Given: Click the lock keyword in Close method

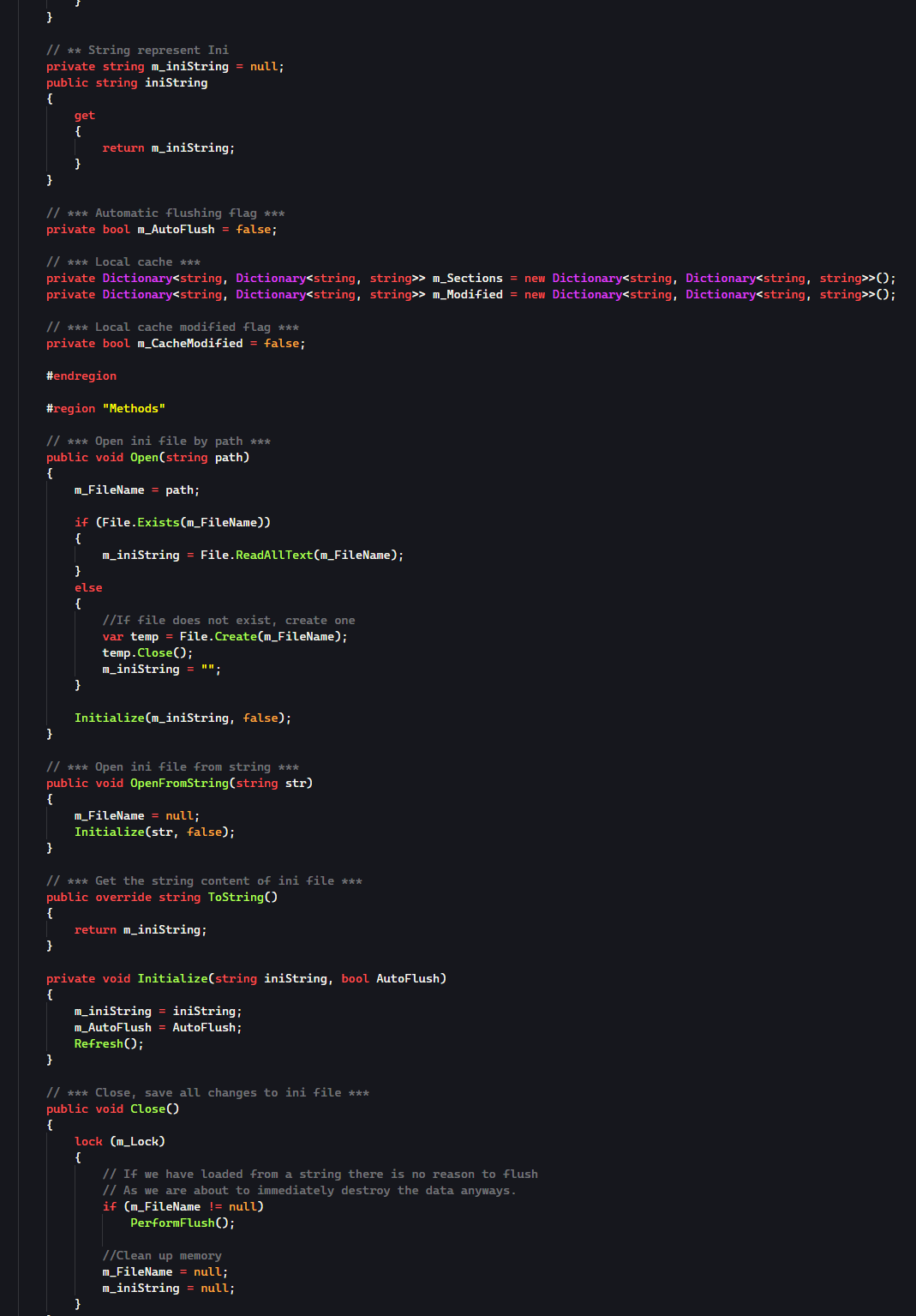Looking at the screenshot, I should coord(88,1142).
